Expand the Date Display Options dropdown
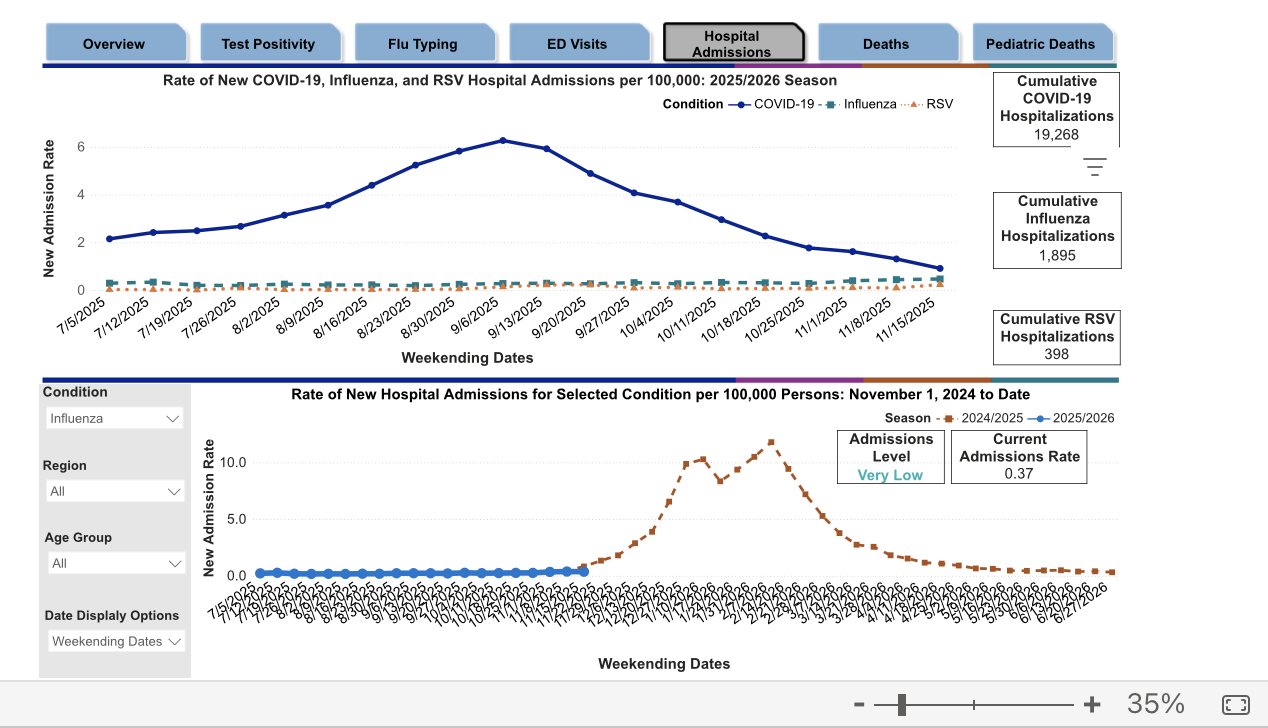Image resolution: width=1268 pixels, height=728 pixels. pyautogui.click(x=115, y=641)
